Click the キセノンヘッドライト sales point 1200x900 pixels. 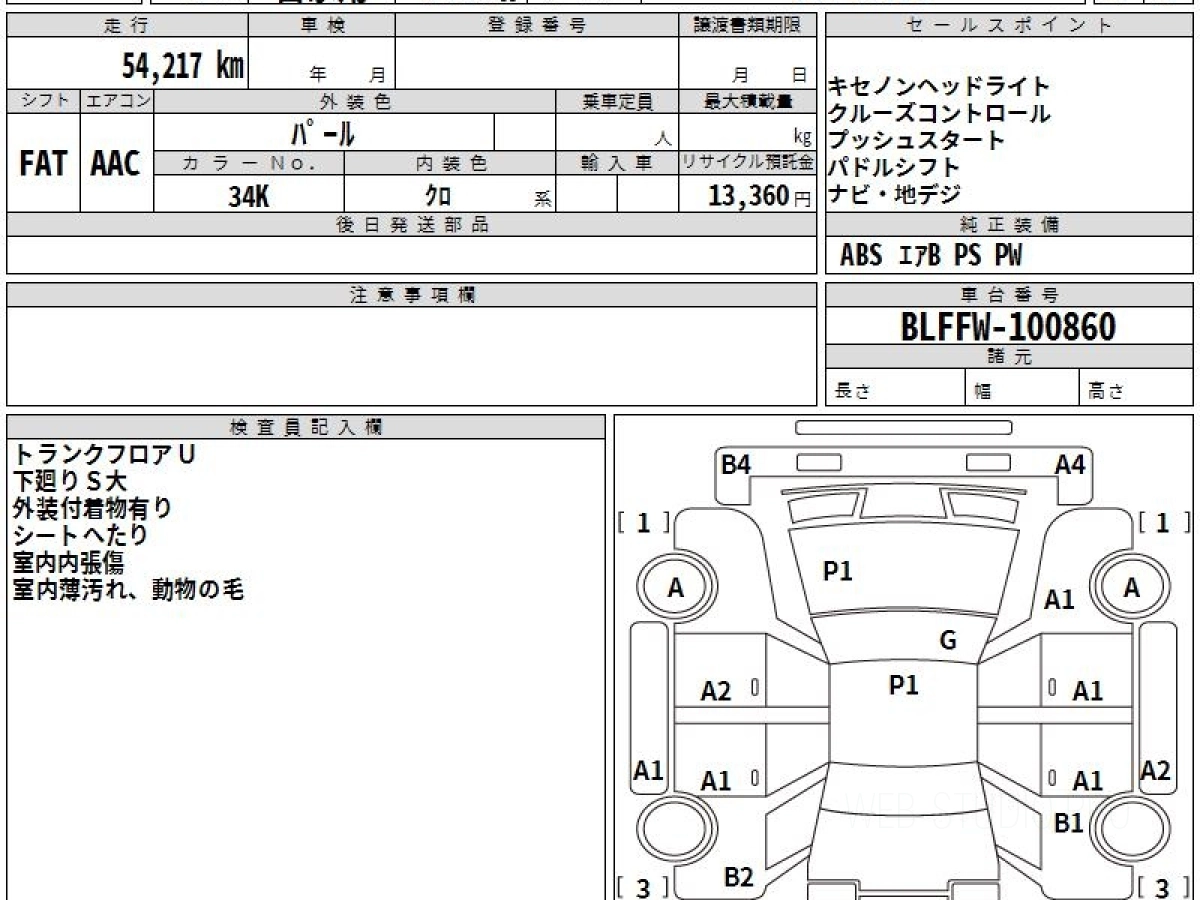point(939,87)
